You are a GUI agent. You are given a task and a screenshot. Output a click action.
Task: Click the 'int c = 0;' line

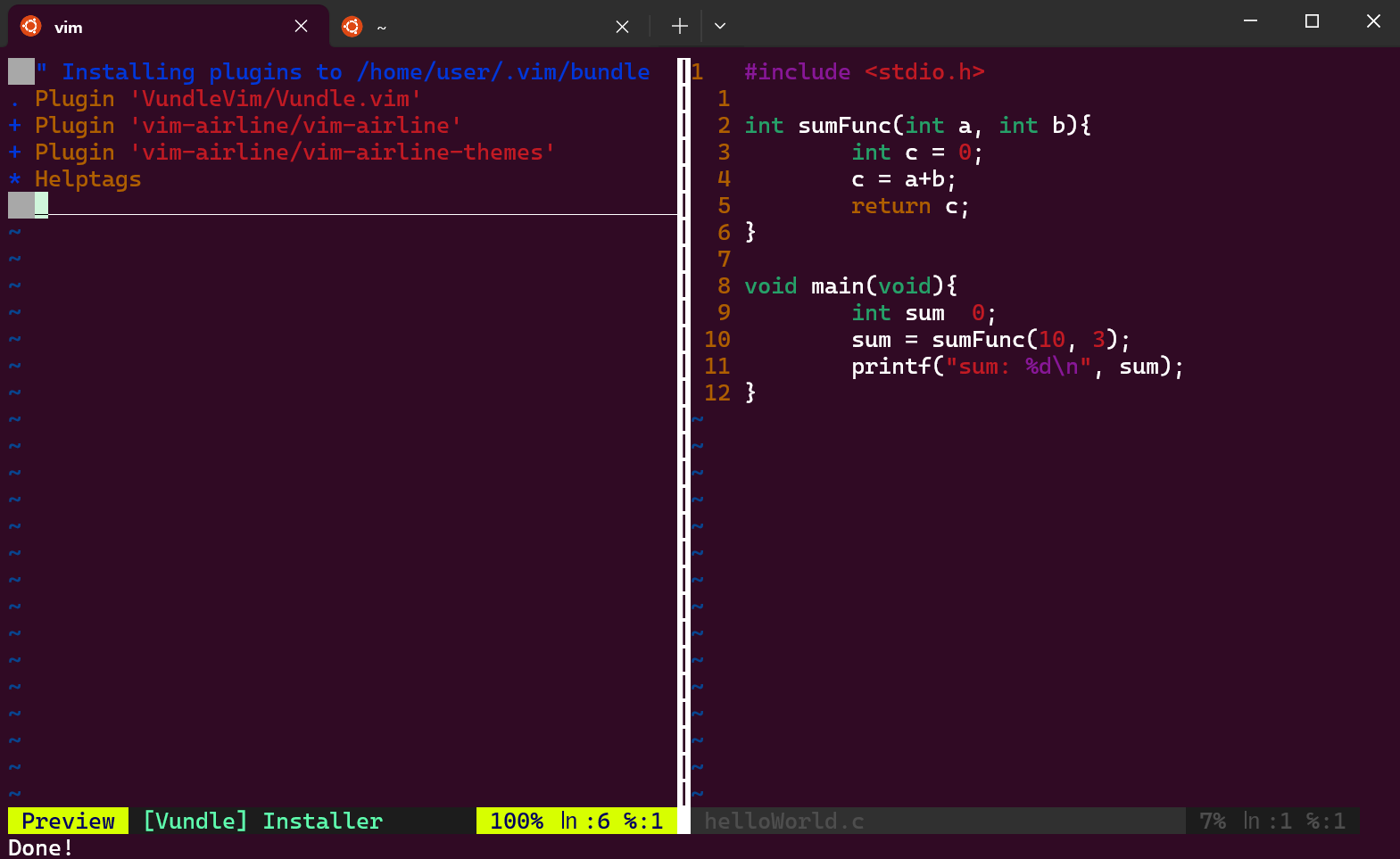pyautogui.click(x=917, y=152)
